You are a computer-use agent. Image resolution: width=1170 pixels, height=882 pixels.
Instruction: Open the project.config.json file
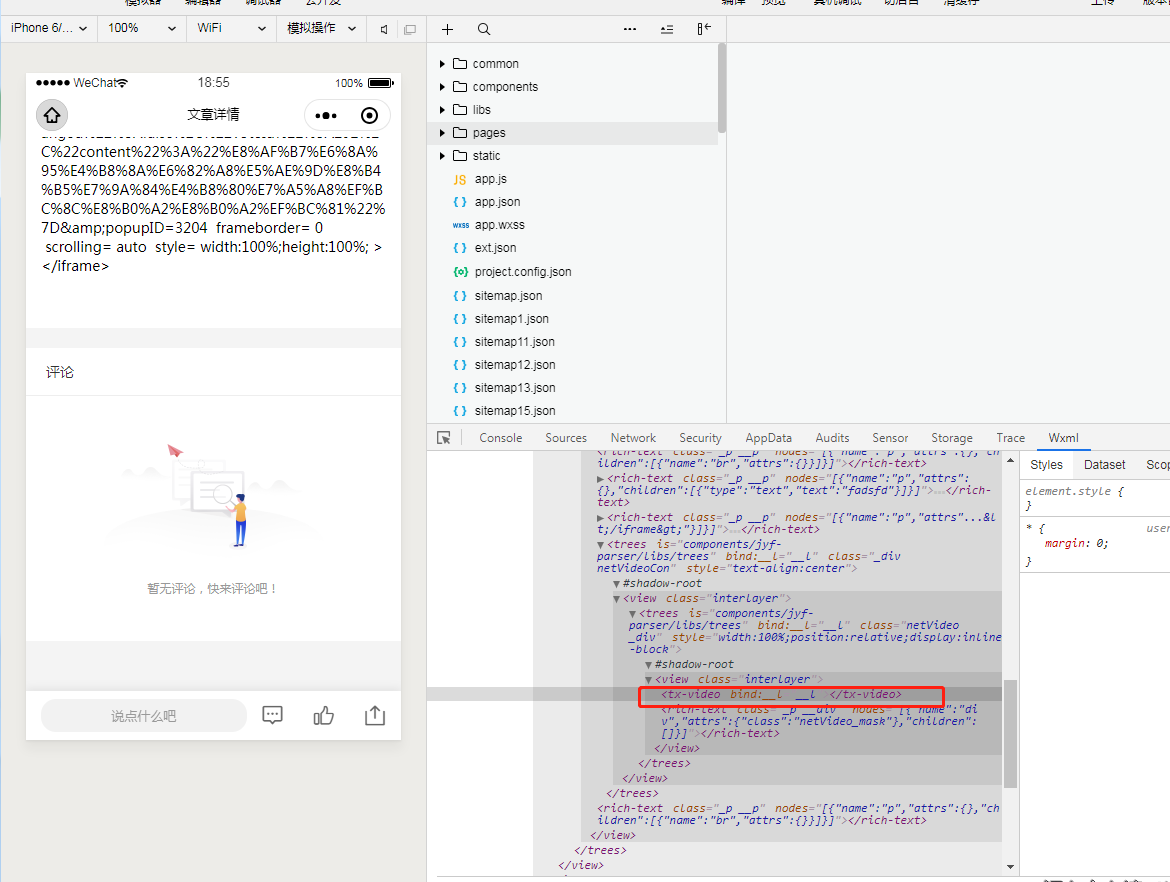pos(522,271)
